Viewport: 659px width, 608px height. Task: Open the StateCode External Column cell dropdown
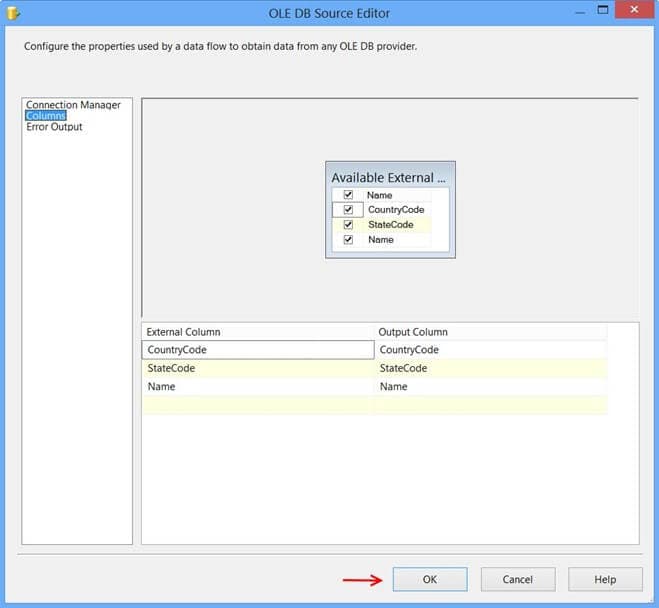257,368
